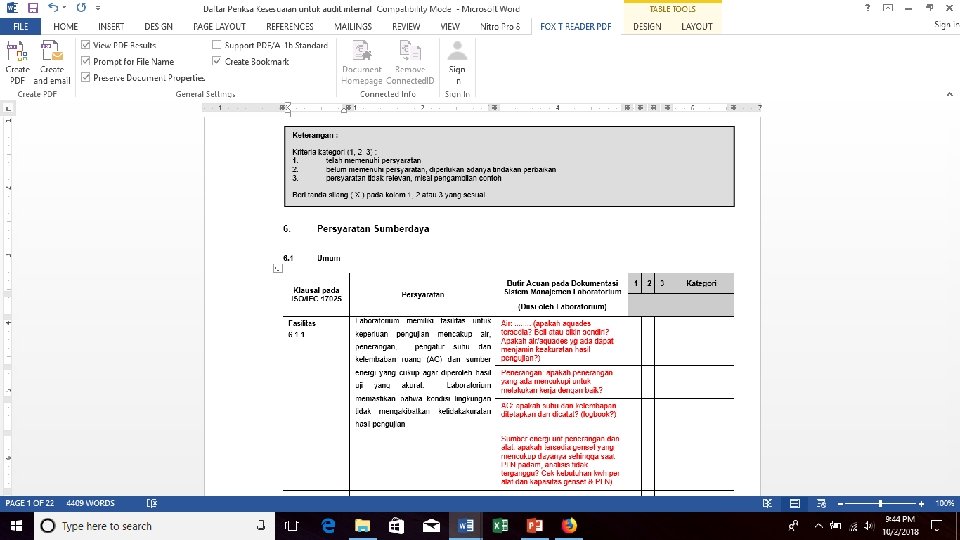
Task: Open the Document Homepage button
Action: coord(362,64)
